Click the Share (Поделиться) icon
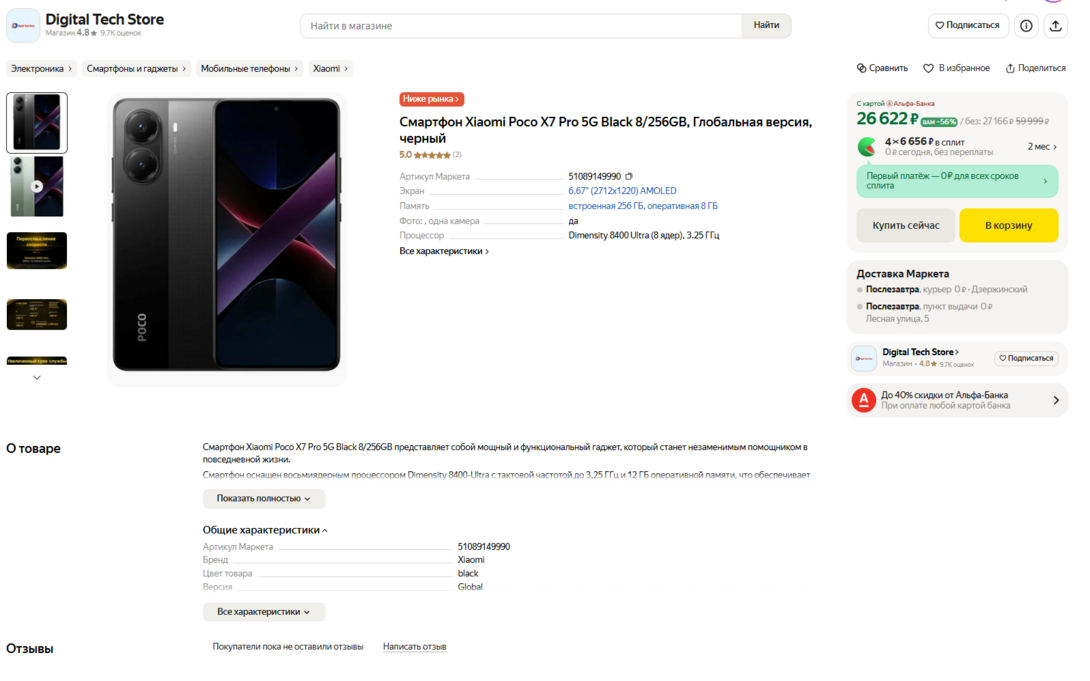Image resolution: width=1090 pixels, height=681 pixels. pos(1010,68)
